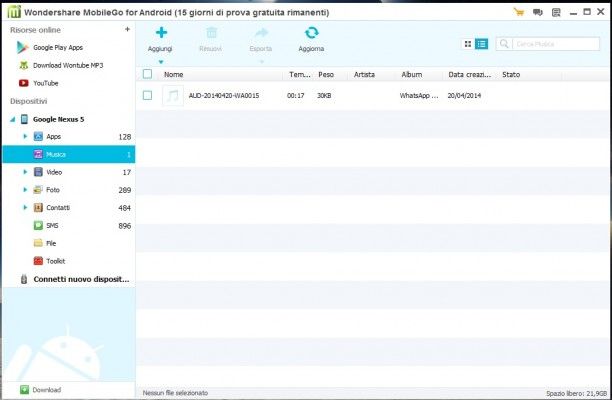
Task: Select Google Nexus 5 device
Action: pyautogui.click(x=59, y=119)
